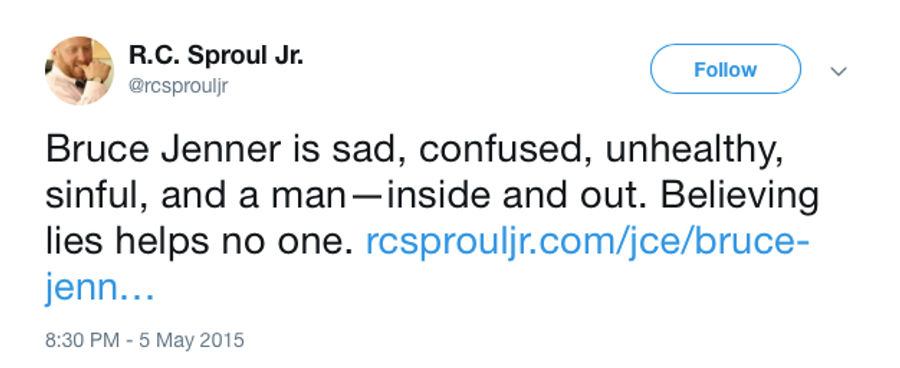The width and height of the screenshot is (900, 368).
Task: Select the "lies helps no one." text
Action: click(197, 242)
